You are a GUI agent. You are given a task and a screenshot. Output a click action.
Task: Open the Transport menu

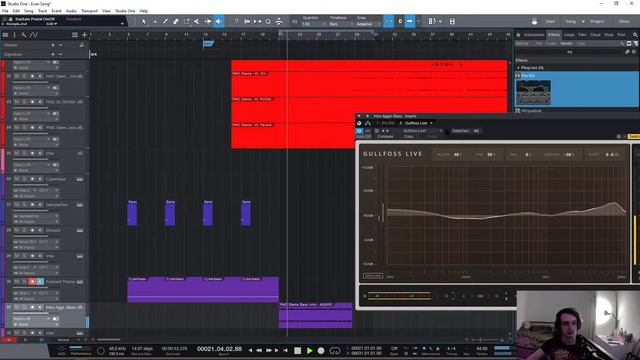89,11
